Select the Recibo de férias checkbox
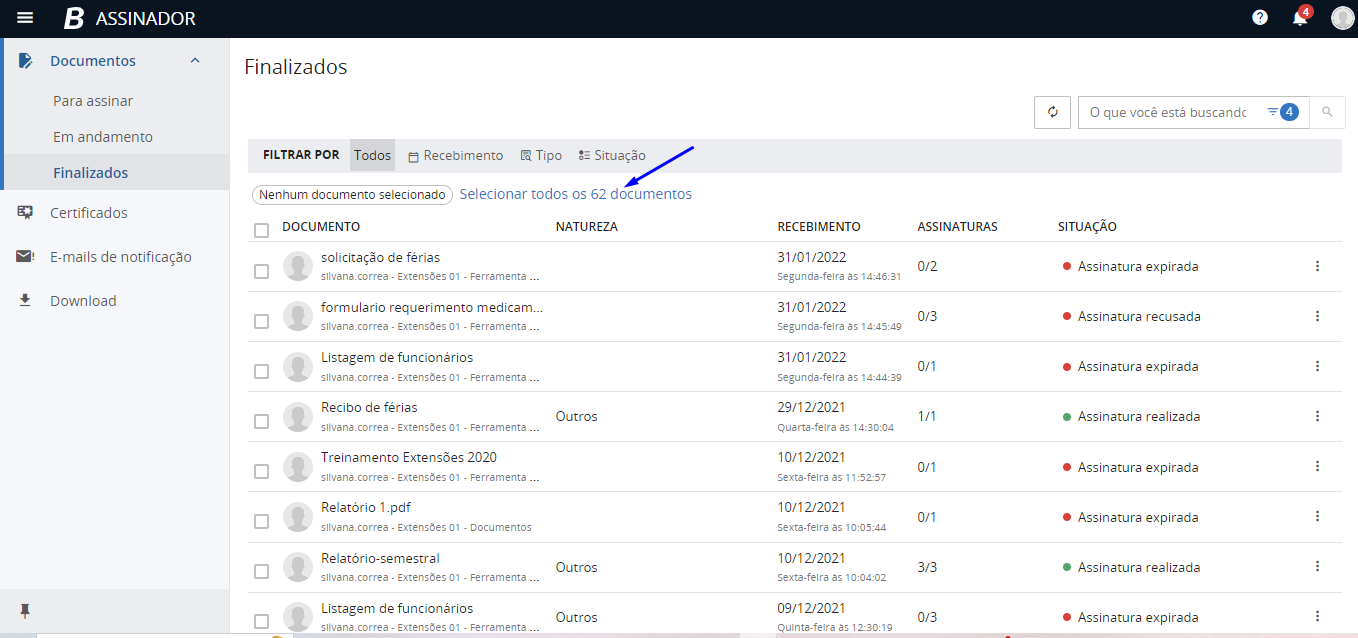The width and height of the screenshot is (1358, 638). click(x=261, y=421)
